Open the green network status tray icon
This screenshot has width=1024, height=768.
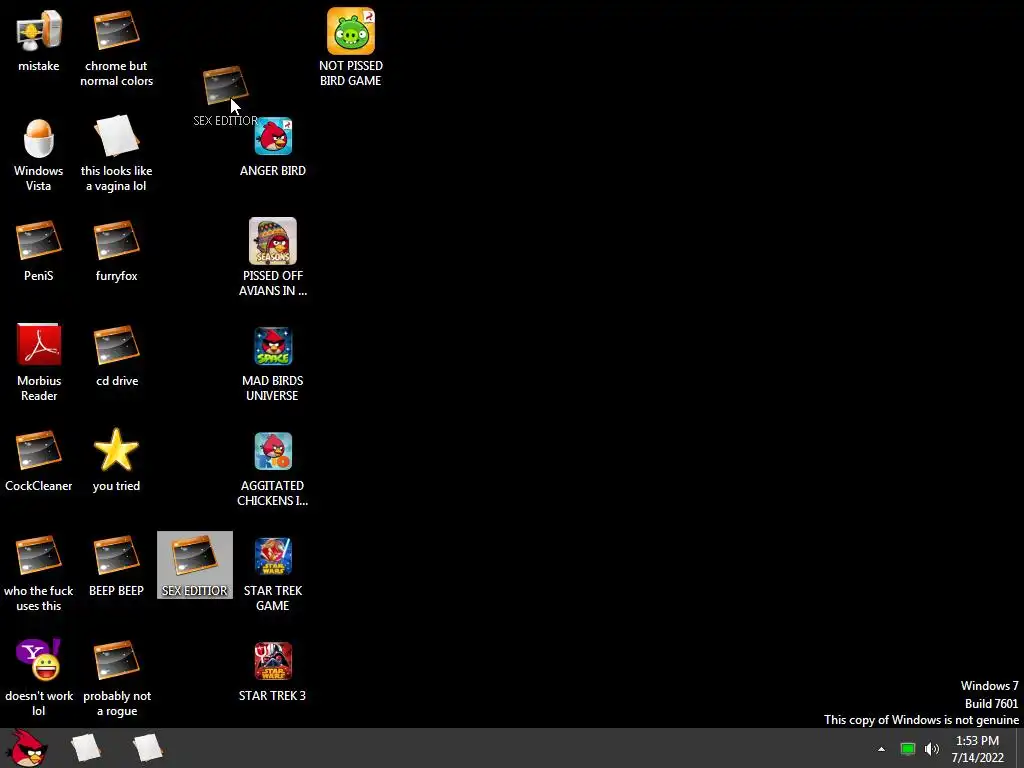click(x=908, y=749)
